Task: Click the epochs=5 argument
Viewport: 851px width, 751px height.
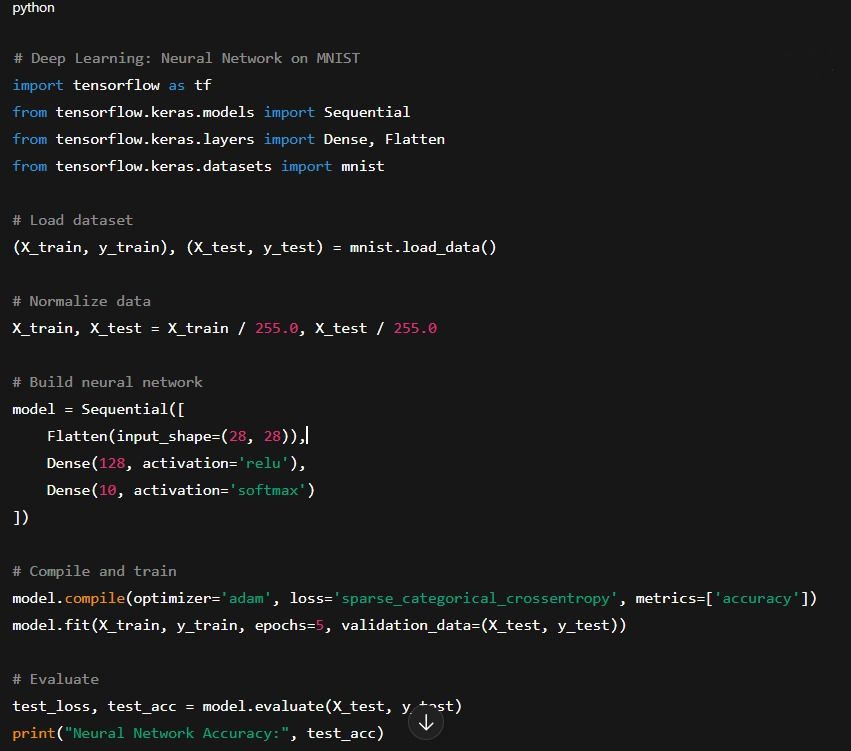Action: 290,626
